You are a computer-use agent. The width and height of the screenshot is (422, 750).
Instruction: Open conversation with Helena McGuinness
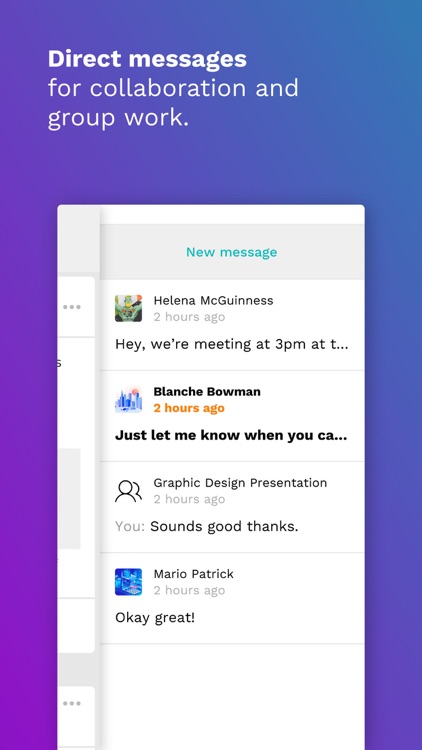tap(232, 325)
